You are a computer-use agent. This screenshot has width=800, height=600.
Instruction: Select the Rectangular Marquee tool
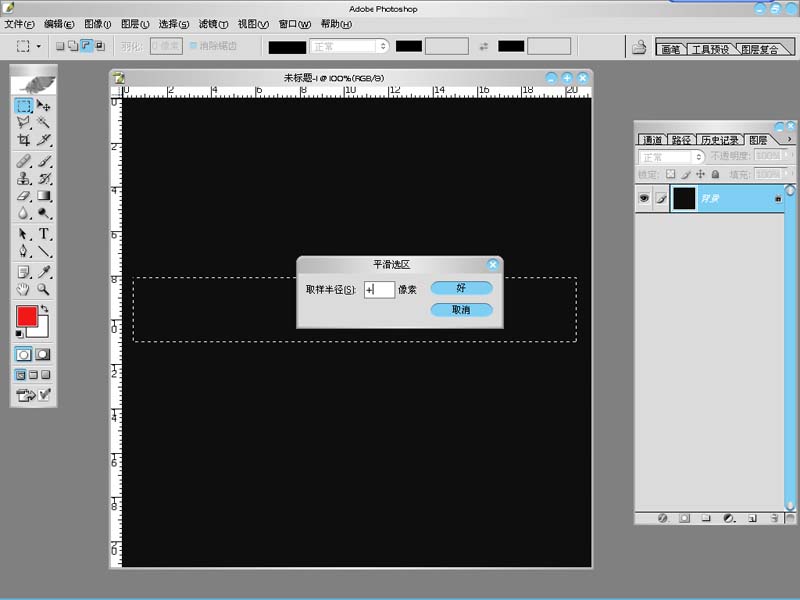23,105
